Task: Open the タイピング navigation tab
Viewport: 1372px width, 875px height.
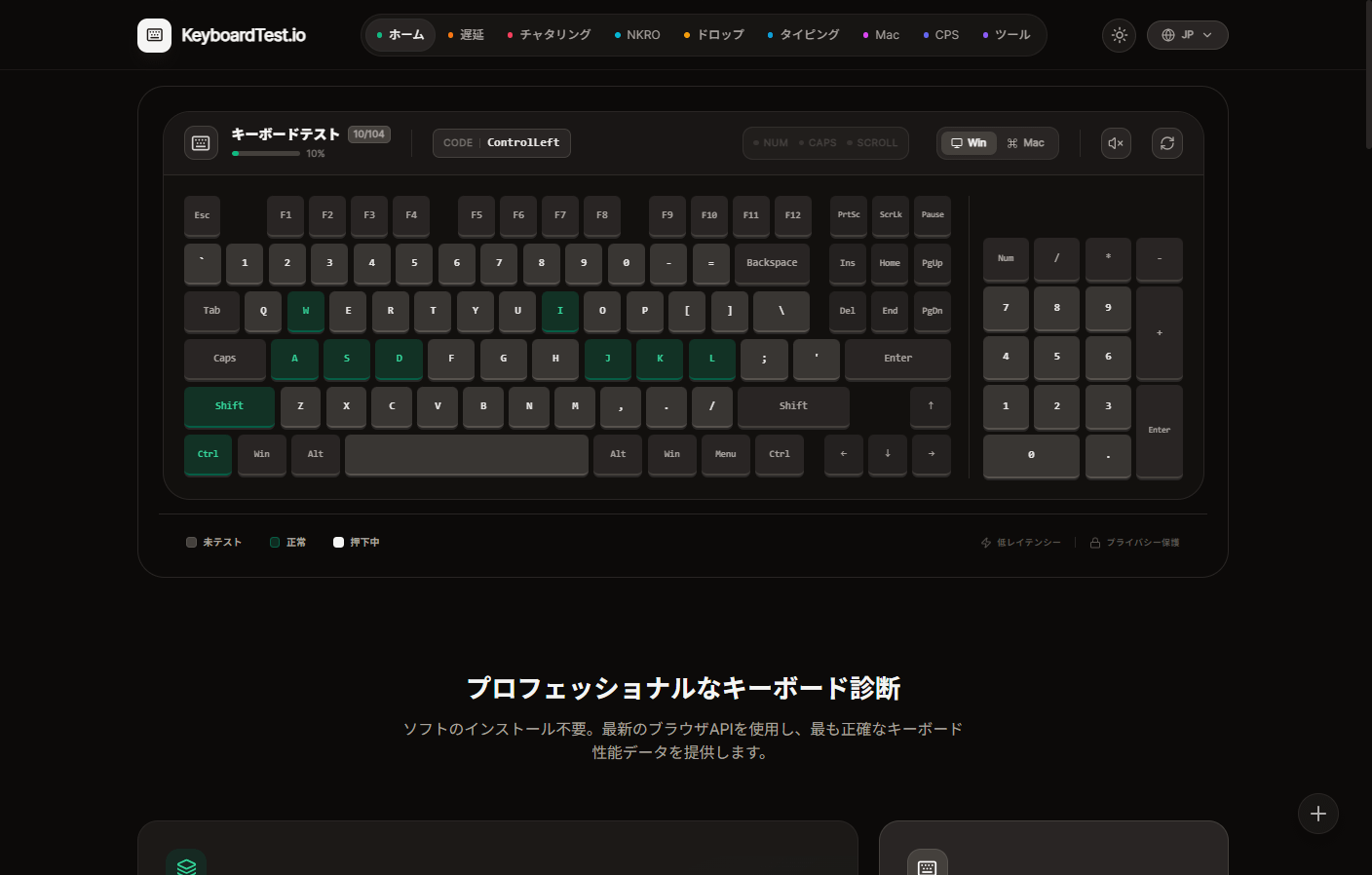Action: 803,35
